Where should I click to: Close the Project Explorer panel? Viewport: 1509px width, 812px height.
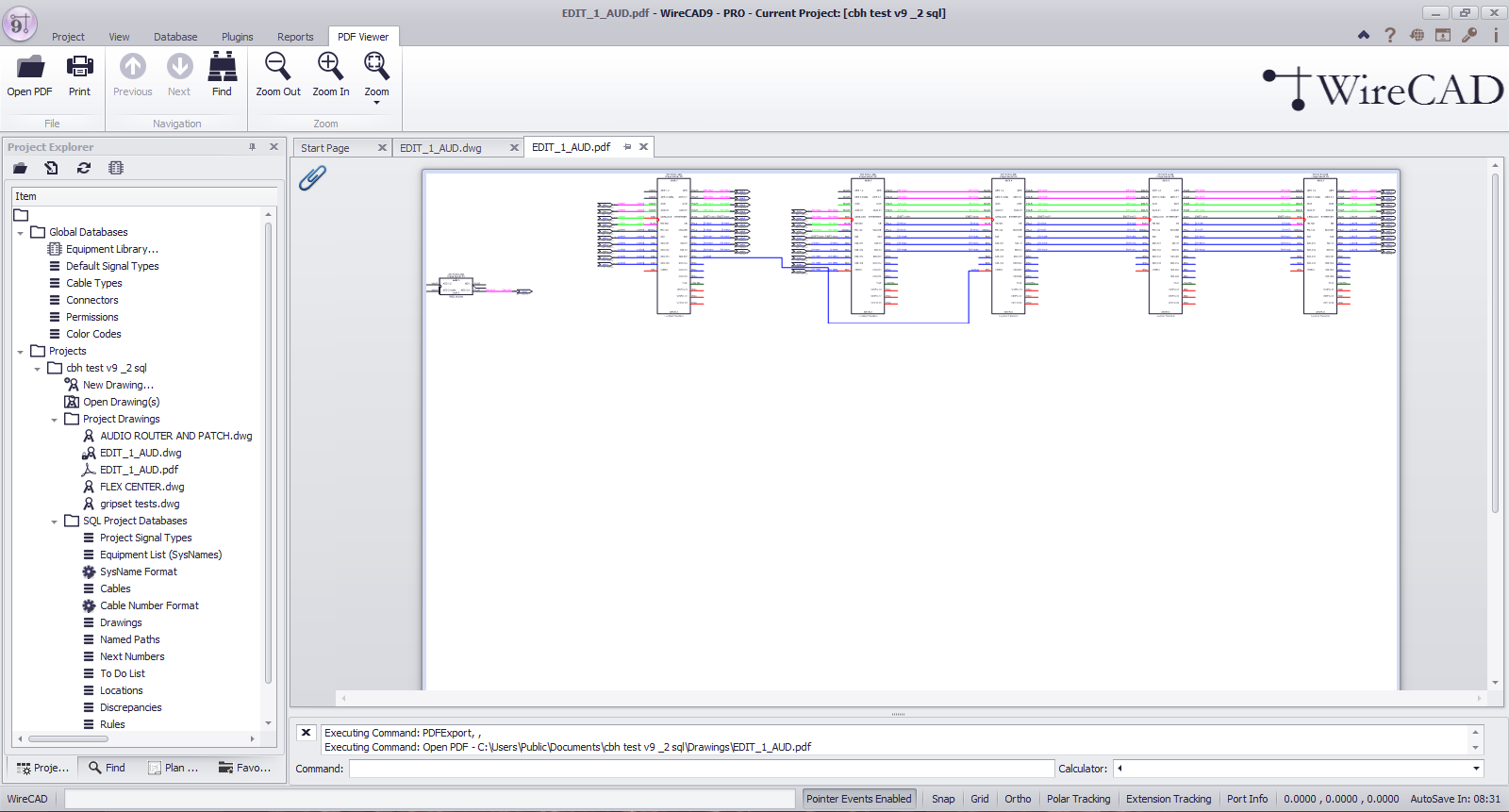(274, 147)
